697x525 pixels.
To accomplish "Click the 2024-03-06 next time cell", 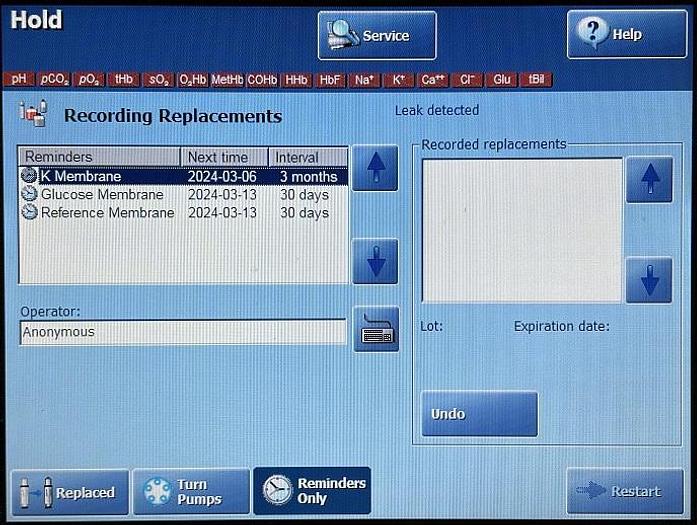I will pyautogui.click(x=222, y=176).
